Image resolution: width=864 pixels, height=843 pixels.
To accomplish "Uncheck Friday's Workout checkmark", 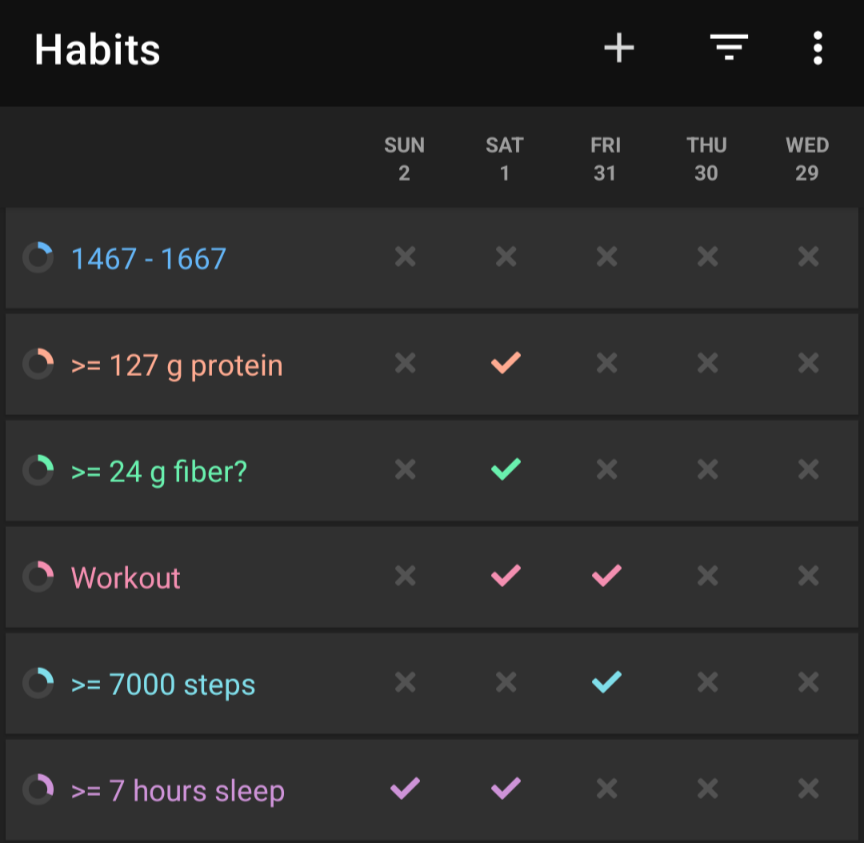I will click(x=606, y=576).
